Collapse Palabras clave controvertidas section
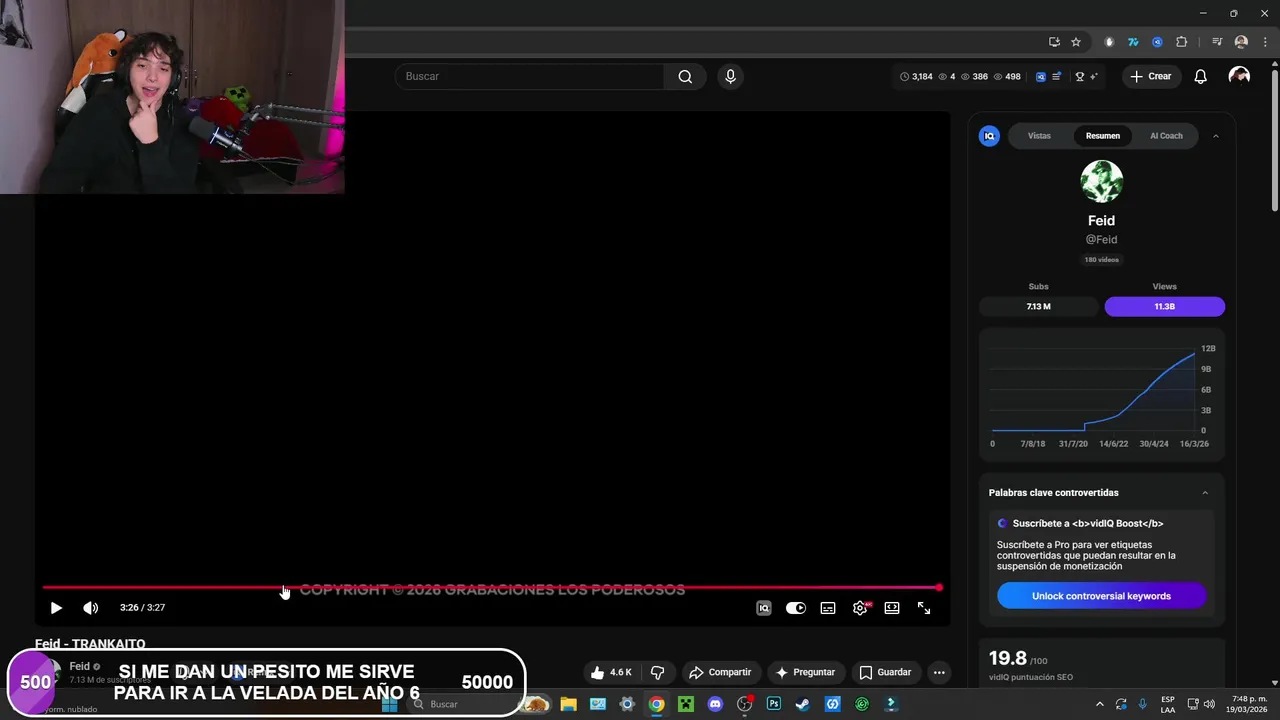1280x720 pixels. pos(1205,493)
